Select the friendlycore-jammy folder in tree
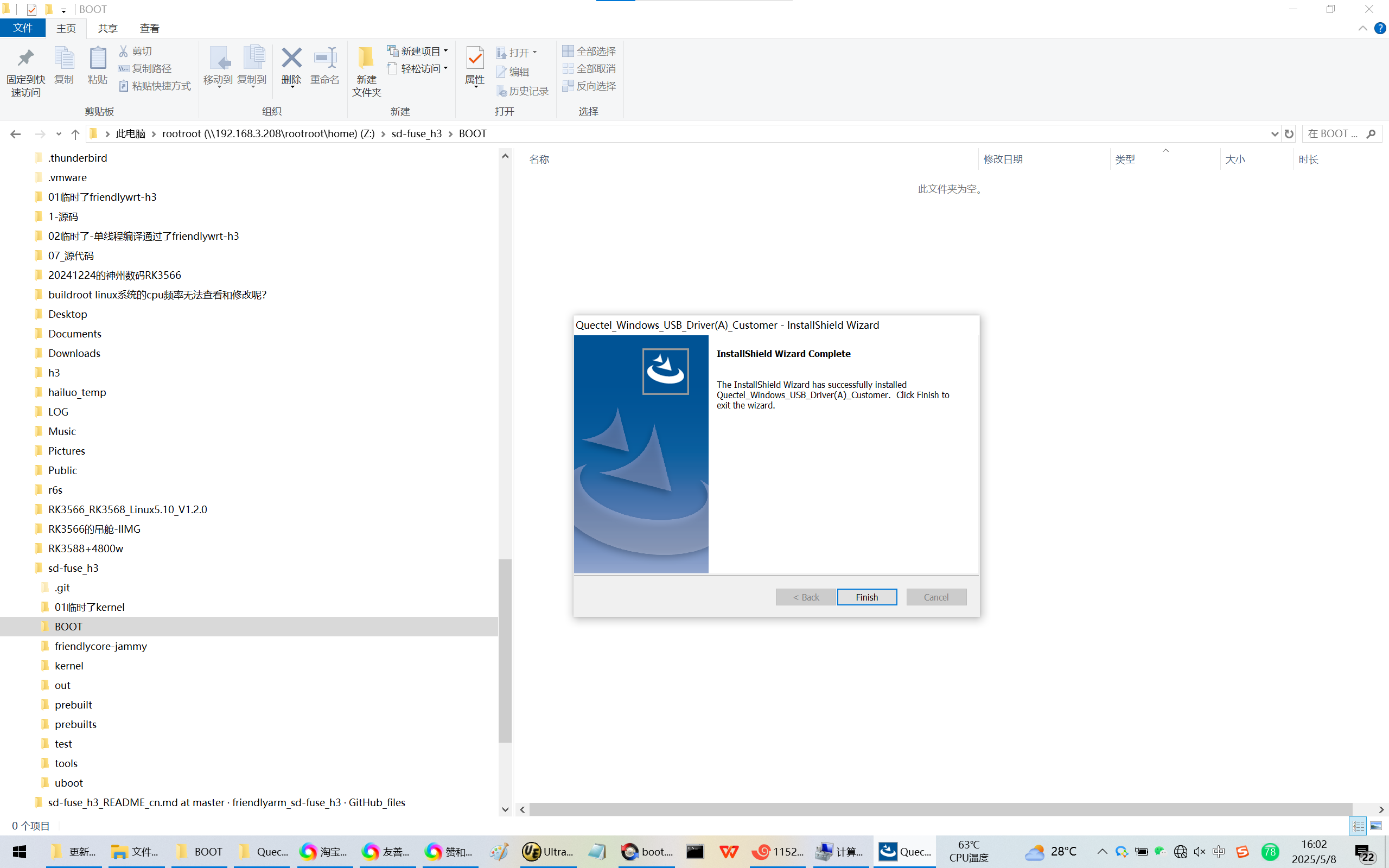 click(x=100, y=646)
